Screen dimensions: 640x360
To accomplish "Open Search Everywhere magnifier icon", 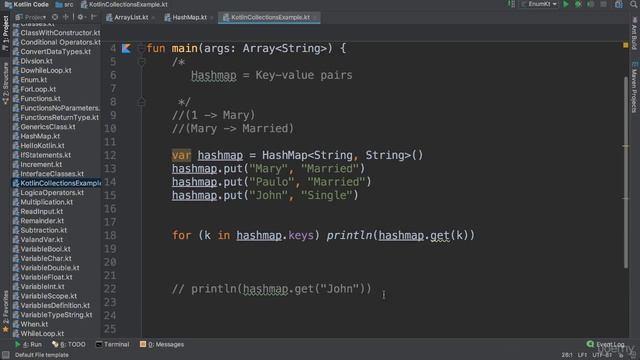I will tap(634, 4).
